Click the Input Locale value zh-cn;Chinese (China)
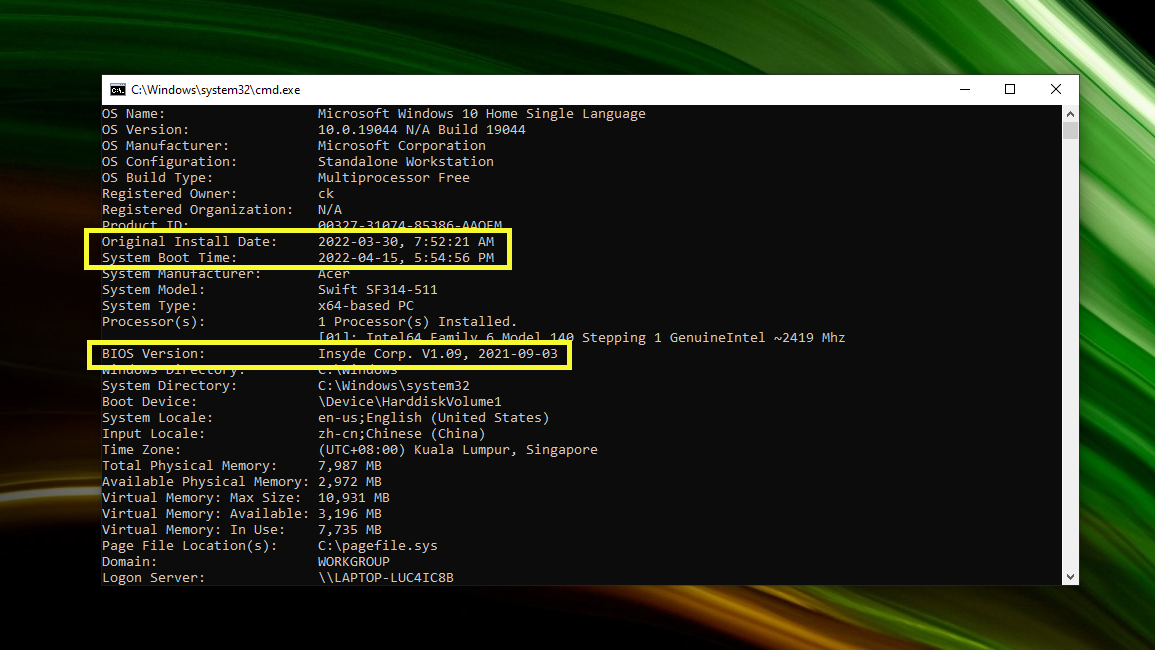 click(x=401, y=434)
